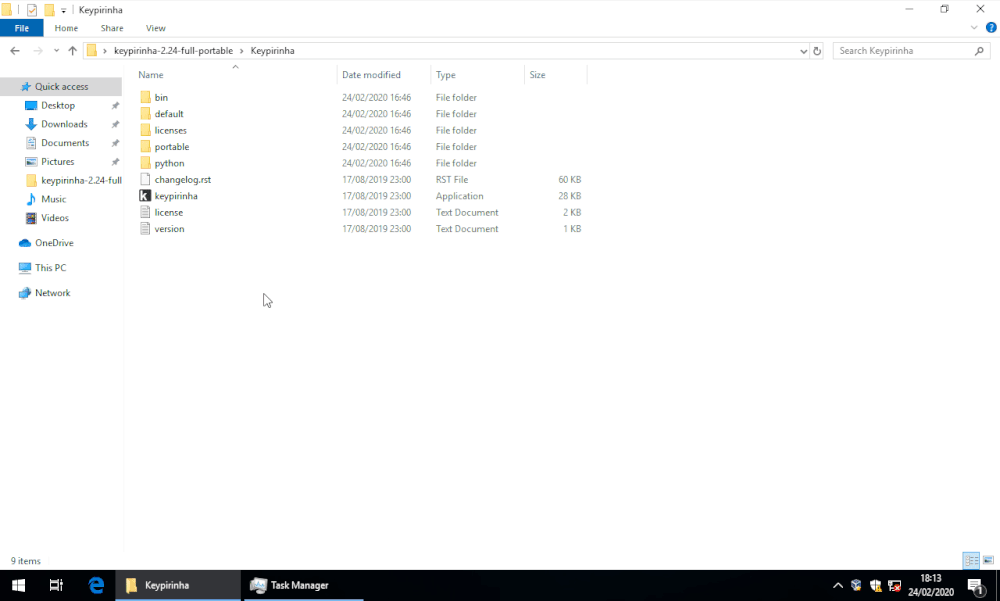Switch to large icons view layout
The height and width of the screenshot is (601, 1000).
988,560
